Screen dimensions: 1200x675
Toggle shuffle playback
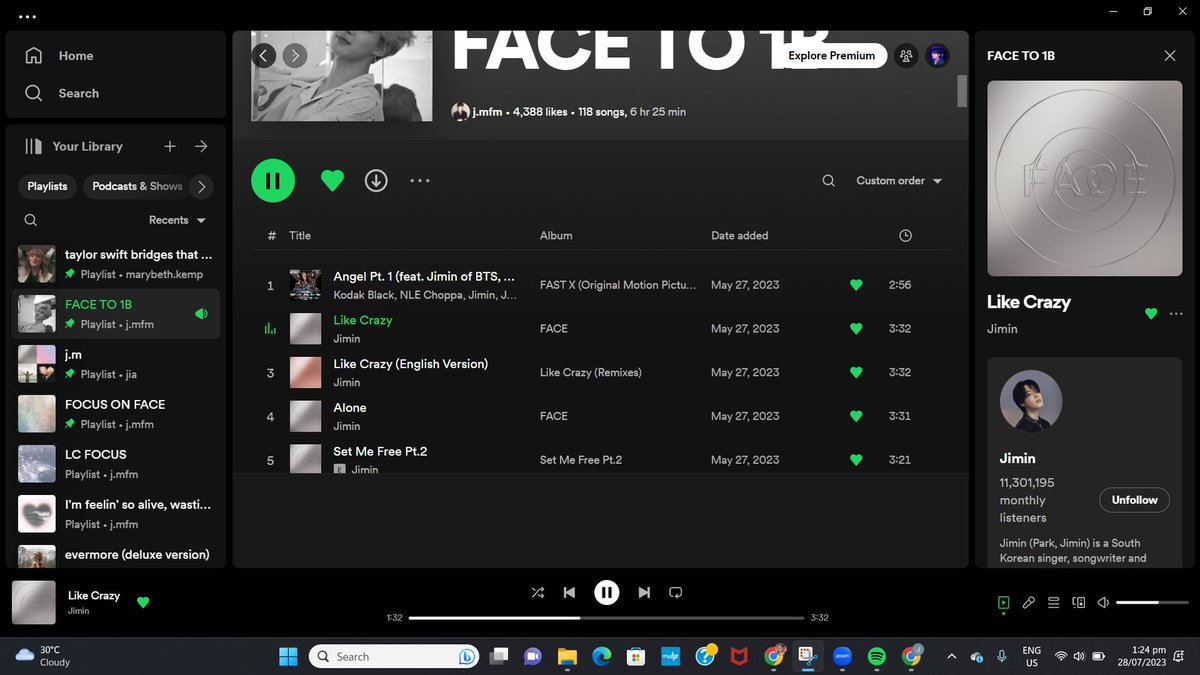point(538,593)
